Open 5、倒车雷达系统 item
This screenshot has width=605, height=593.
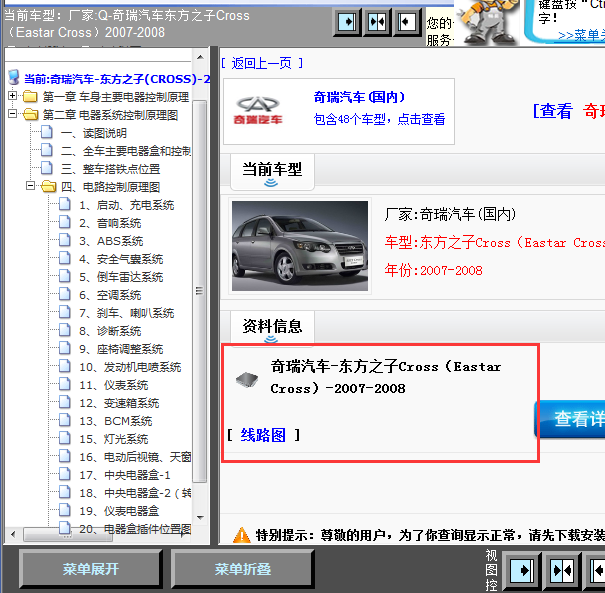coord(121,277)
